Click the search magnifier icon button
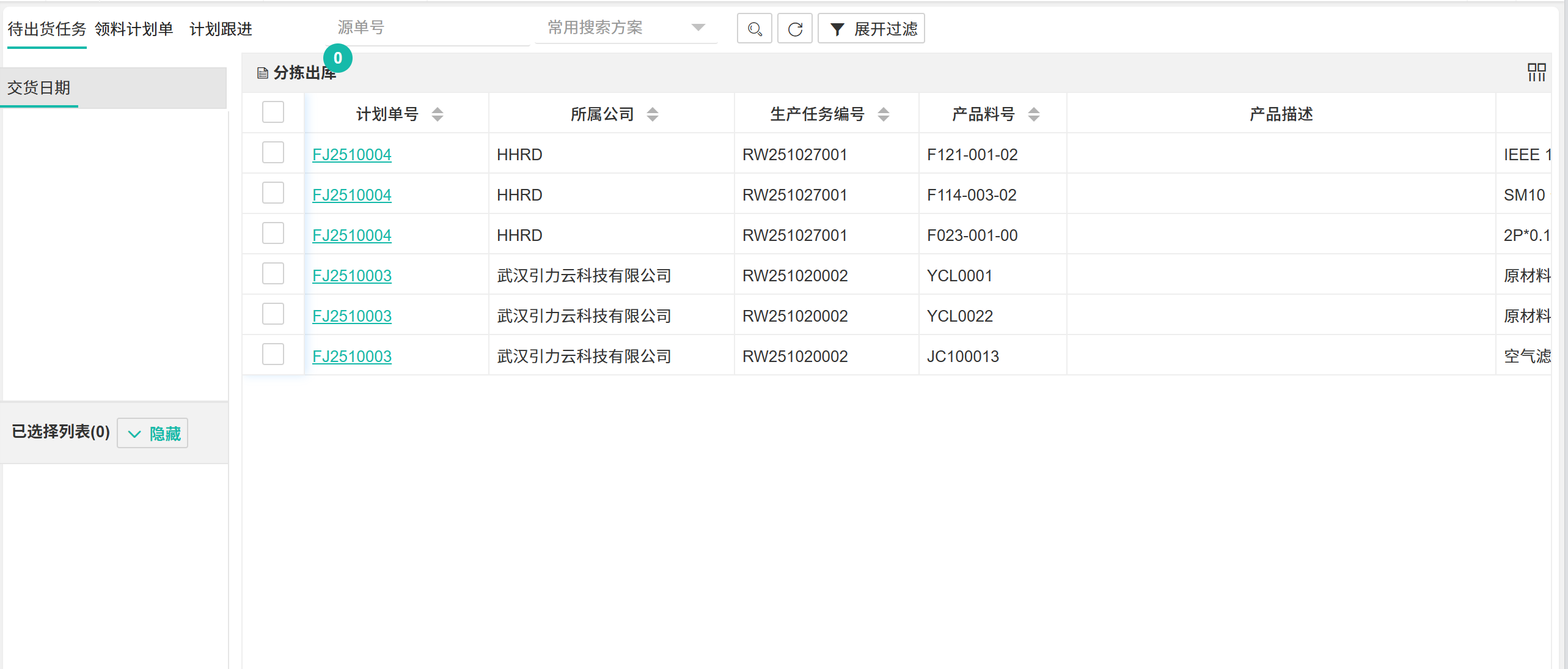Viewport: 1568px width, 669px height. click(754, 29)
